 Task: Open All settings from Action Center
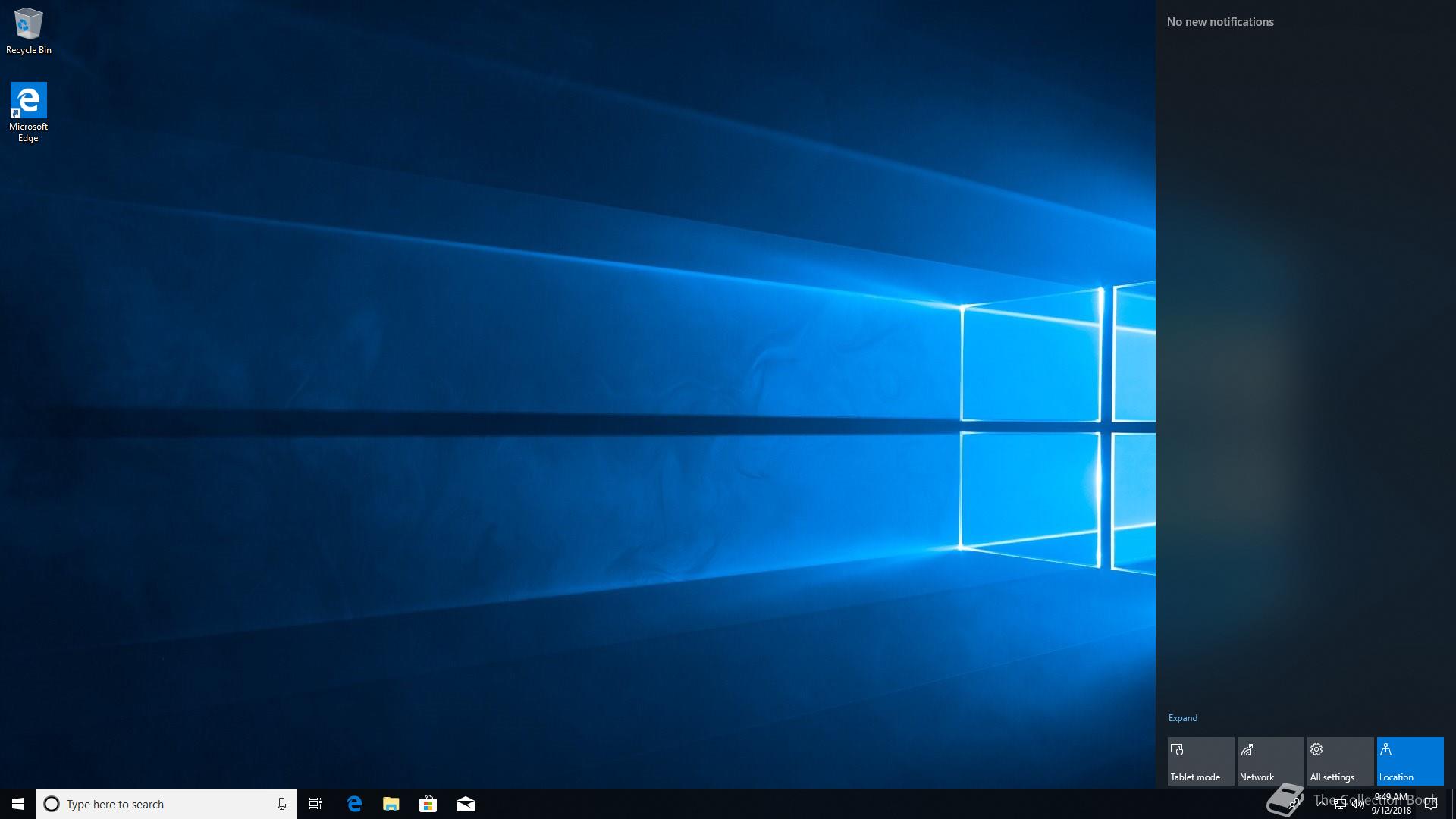click(1340, 761)
